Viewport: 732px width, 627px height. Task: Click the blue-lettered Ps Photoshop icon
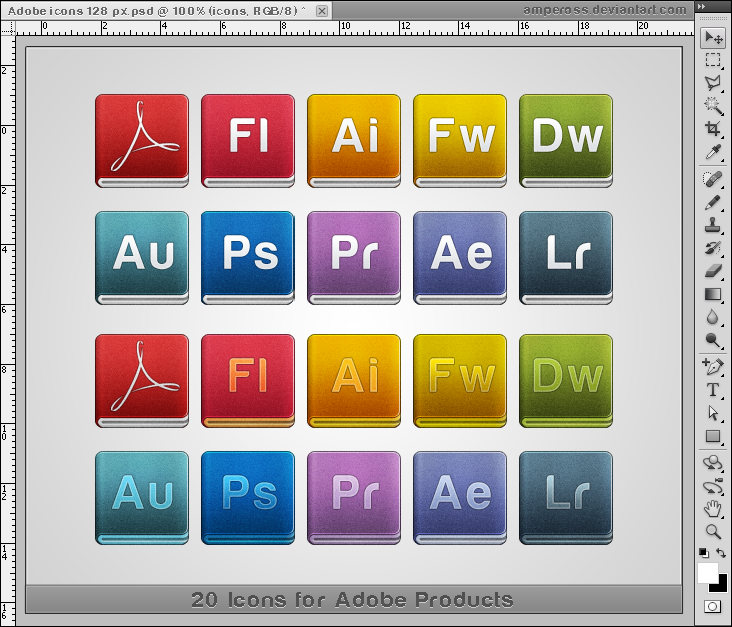(x=248, y=498)
